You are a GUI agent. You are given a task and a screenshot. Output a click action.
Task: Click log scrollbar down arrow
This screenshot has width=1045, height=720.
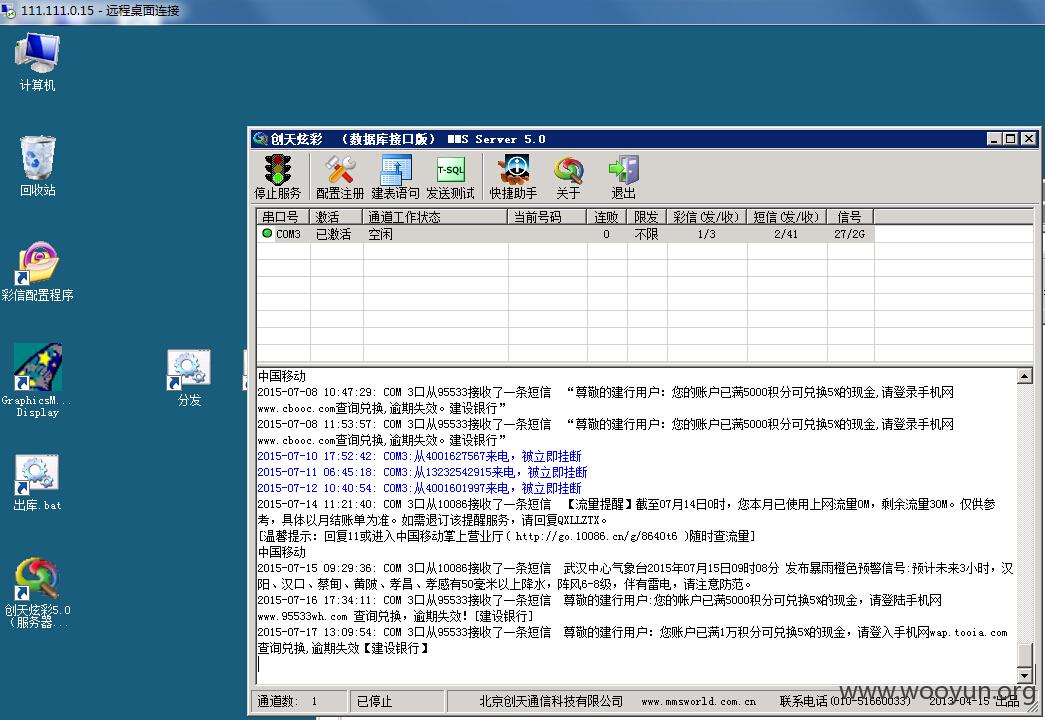(1025, 675)
